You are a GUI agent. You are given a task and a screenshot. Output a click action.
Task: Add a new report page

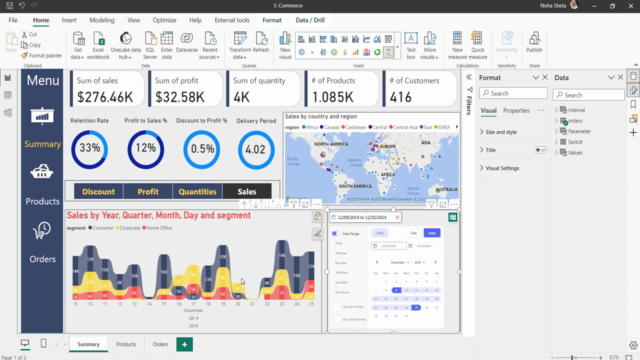(x=184, y=344)
